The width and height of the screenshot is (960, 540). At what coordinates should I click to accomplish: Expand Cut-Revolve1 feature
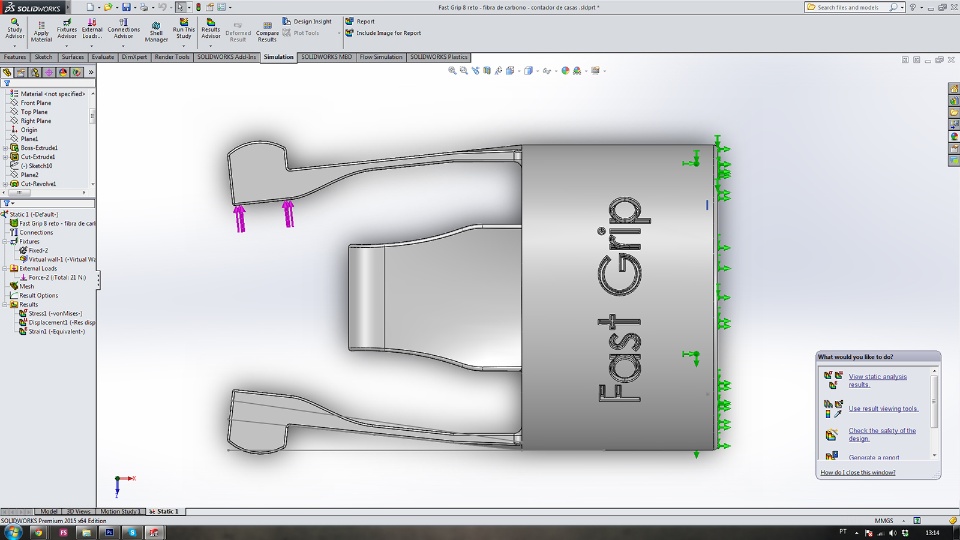(6, 184)
